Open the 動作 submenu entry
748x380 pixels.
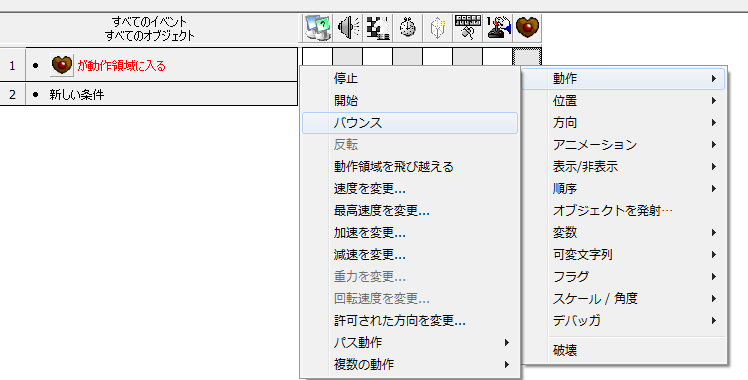(x=623, y=79)
